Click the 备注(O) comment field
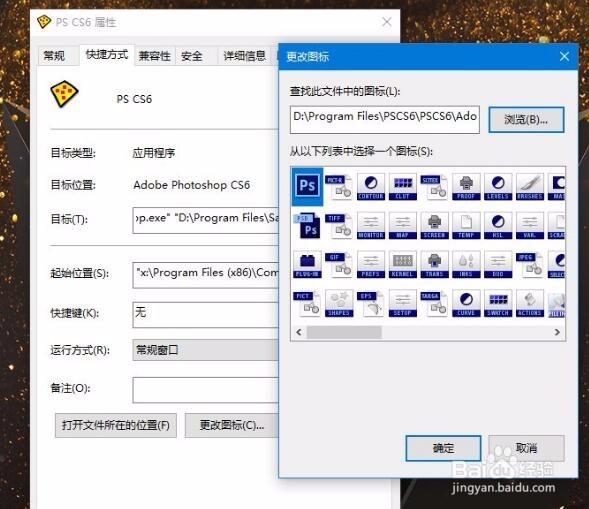Image resolution: width=589 pixels, height=509 pixels. pyautogui.click(x=206, y=390)
